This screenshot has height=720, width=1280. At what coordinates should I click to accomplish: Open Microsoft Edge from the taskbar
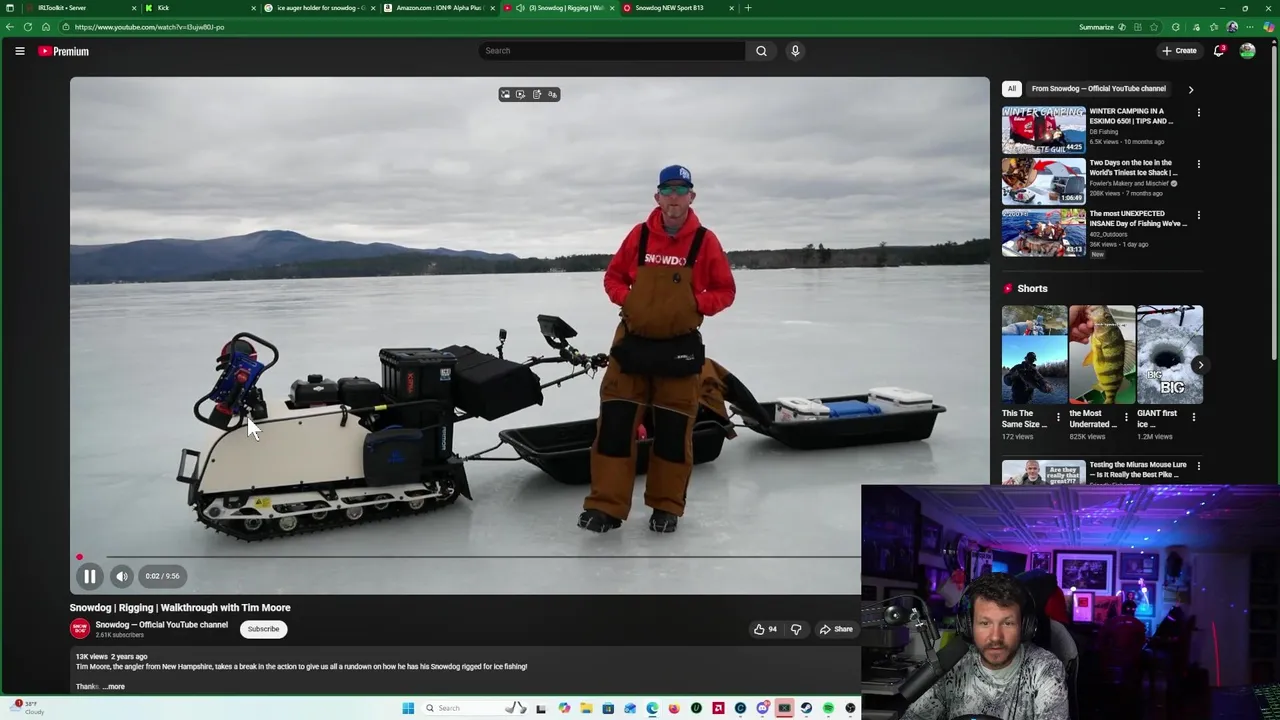[x=652, y=708]
